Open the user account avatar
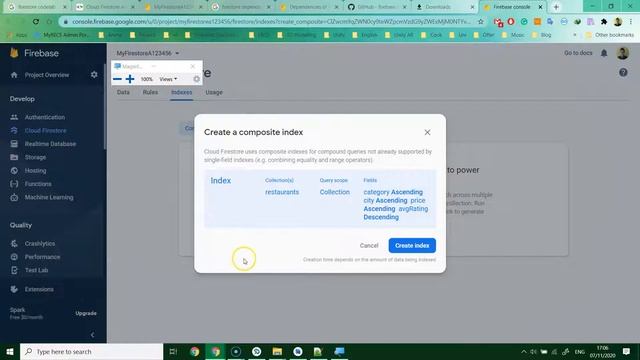The height and width of the screenshot is (360, 640). (x=622, y=53)
